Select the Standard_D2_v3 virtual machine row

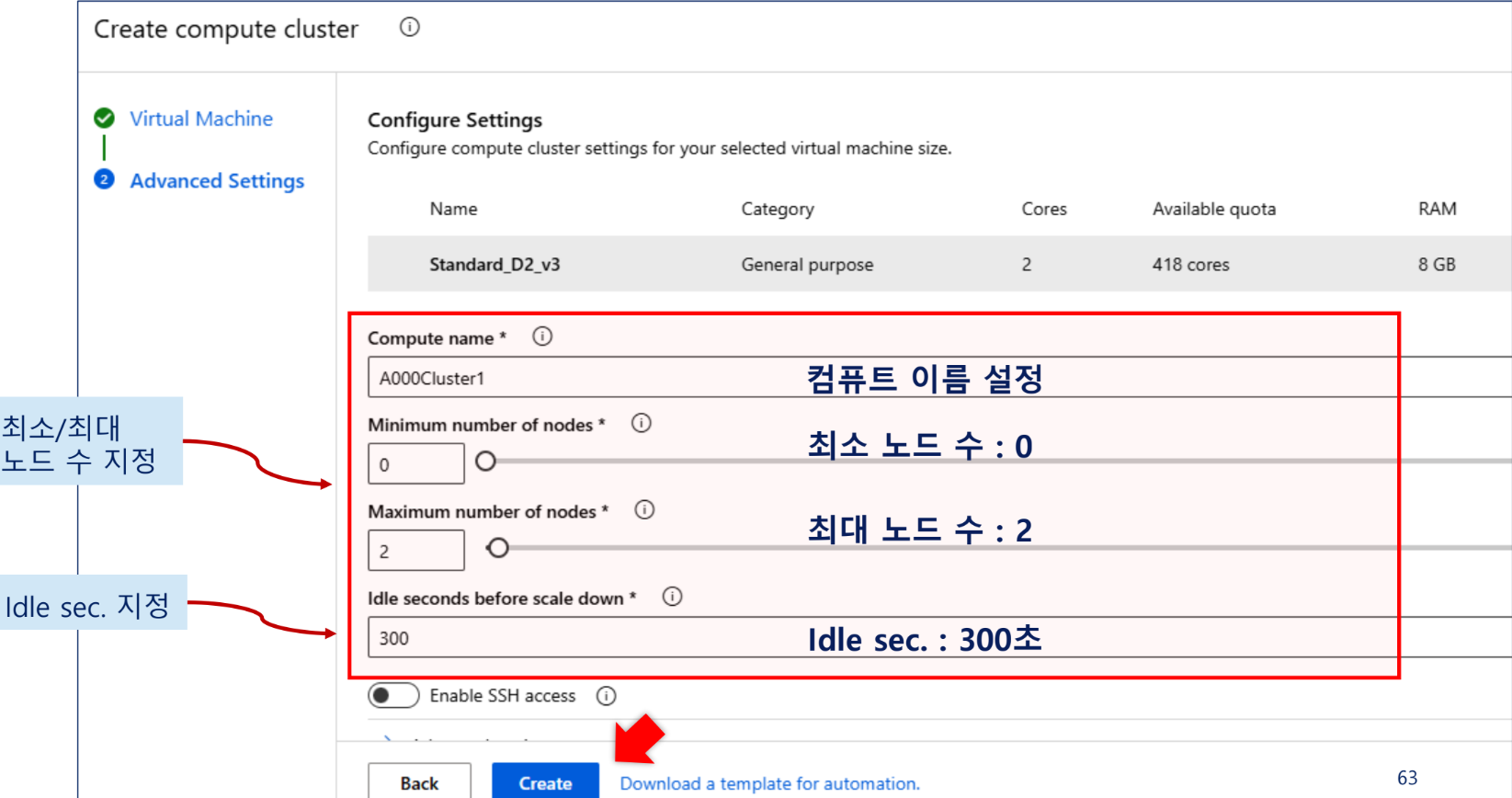click(939, 264)
